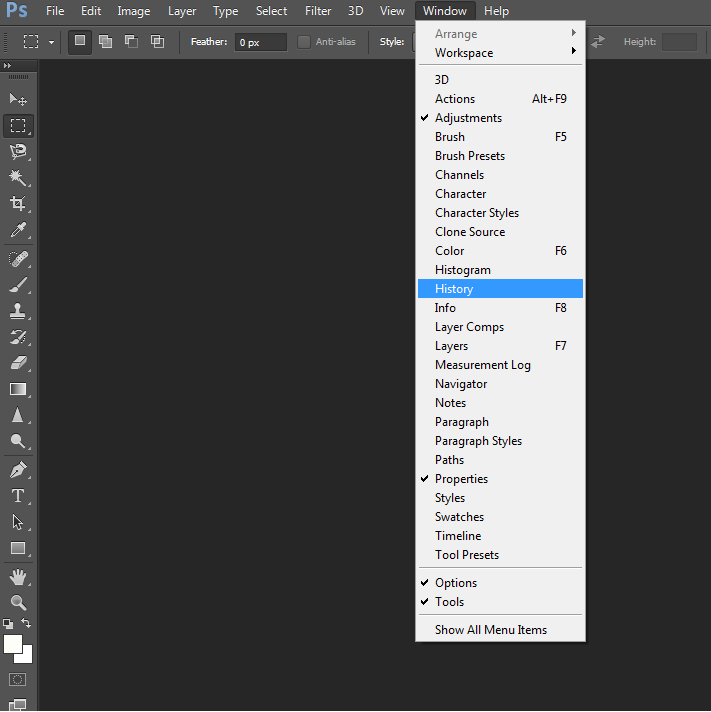
Task: Open the tool preset picker dropdown arrow
Action: pyautogui.click(x=51, y=42)
